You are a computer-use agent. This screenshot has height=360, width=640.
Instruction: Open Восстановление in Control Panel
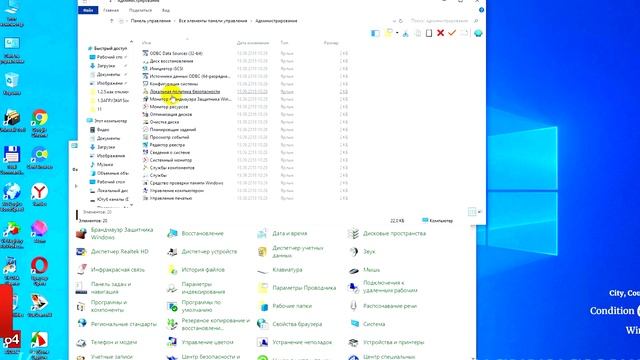pyautogui.click(x=202, y=233)
